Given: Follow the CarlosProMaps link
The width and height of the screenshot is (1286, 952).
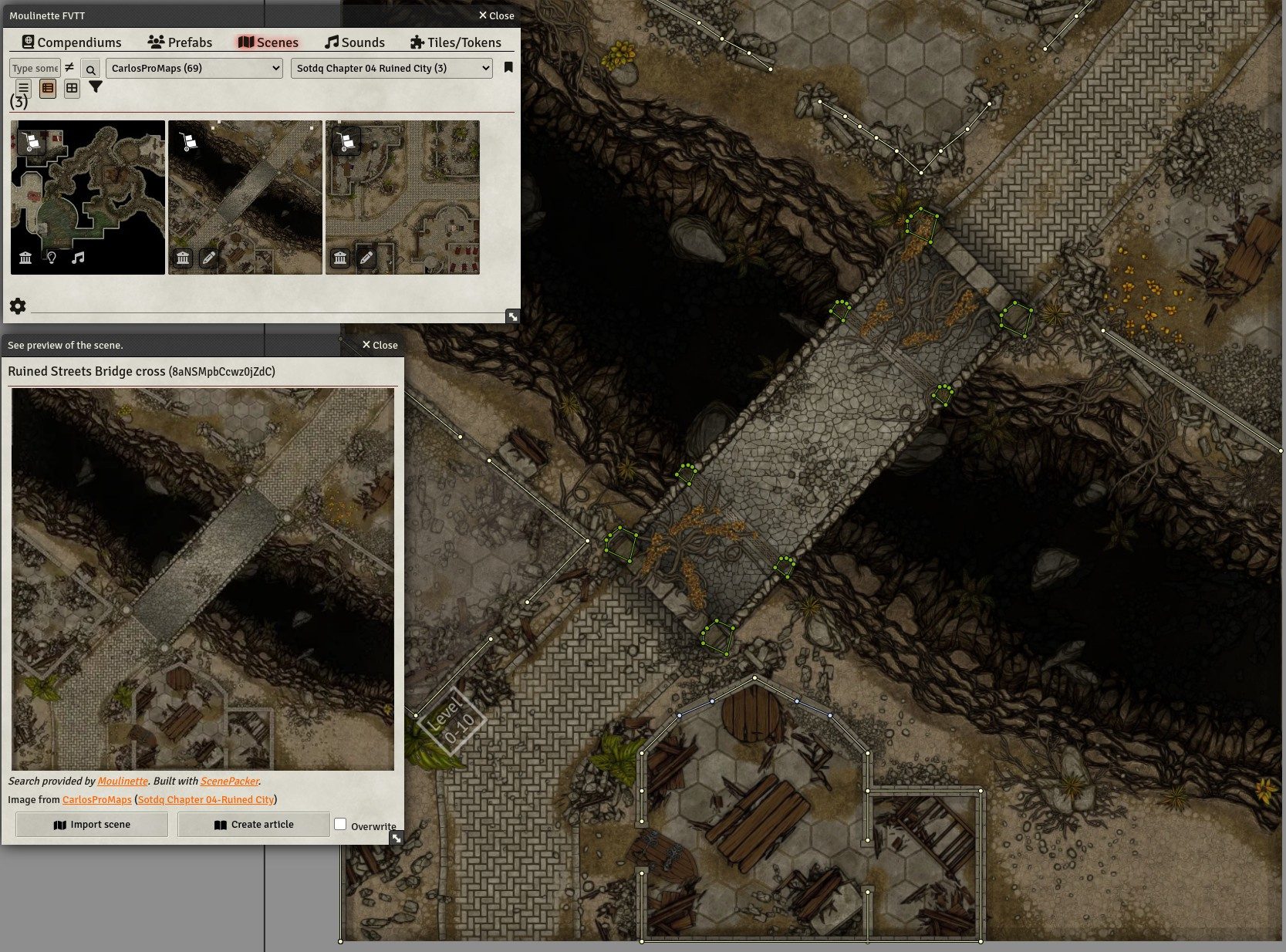Looking at the screenshot, I should point(97,799).
